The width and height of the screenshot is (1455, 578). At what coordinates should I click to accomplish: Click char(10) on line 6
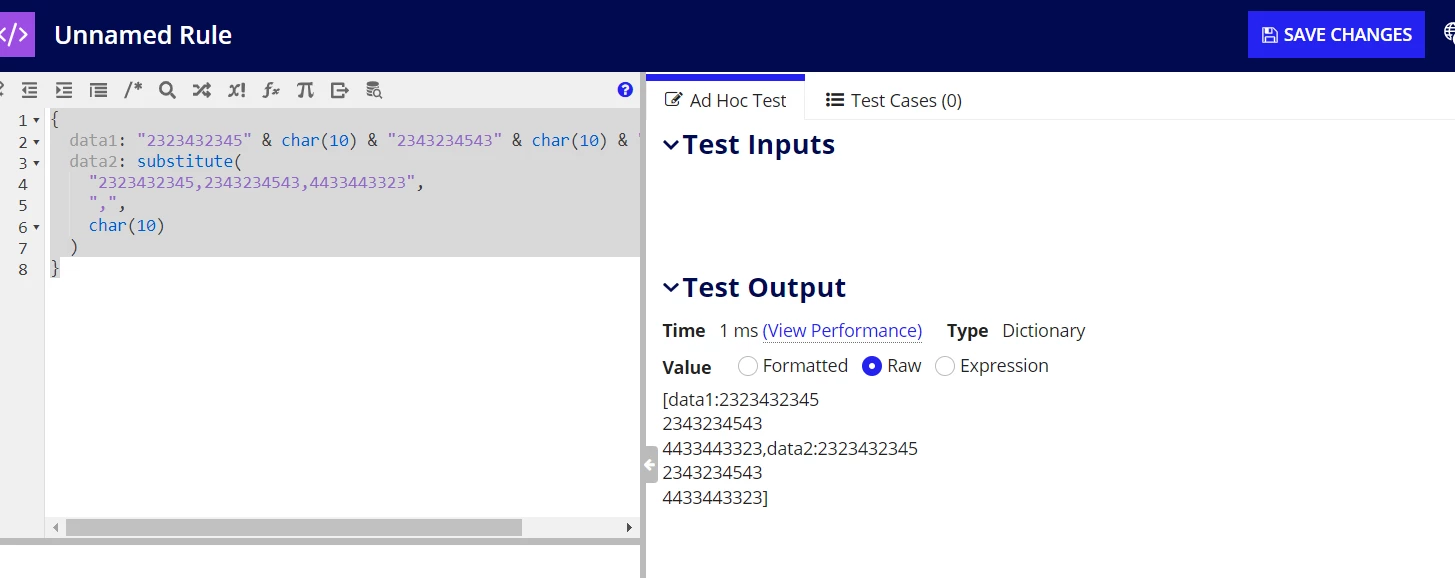tap(126, 226)
